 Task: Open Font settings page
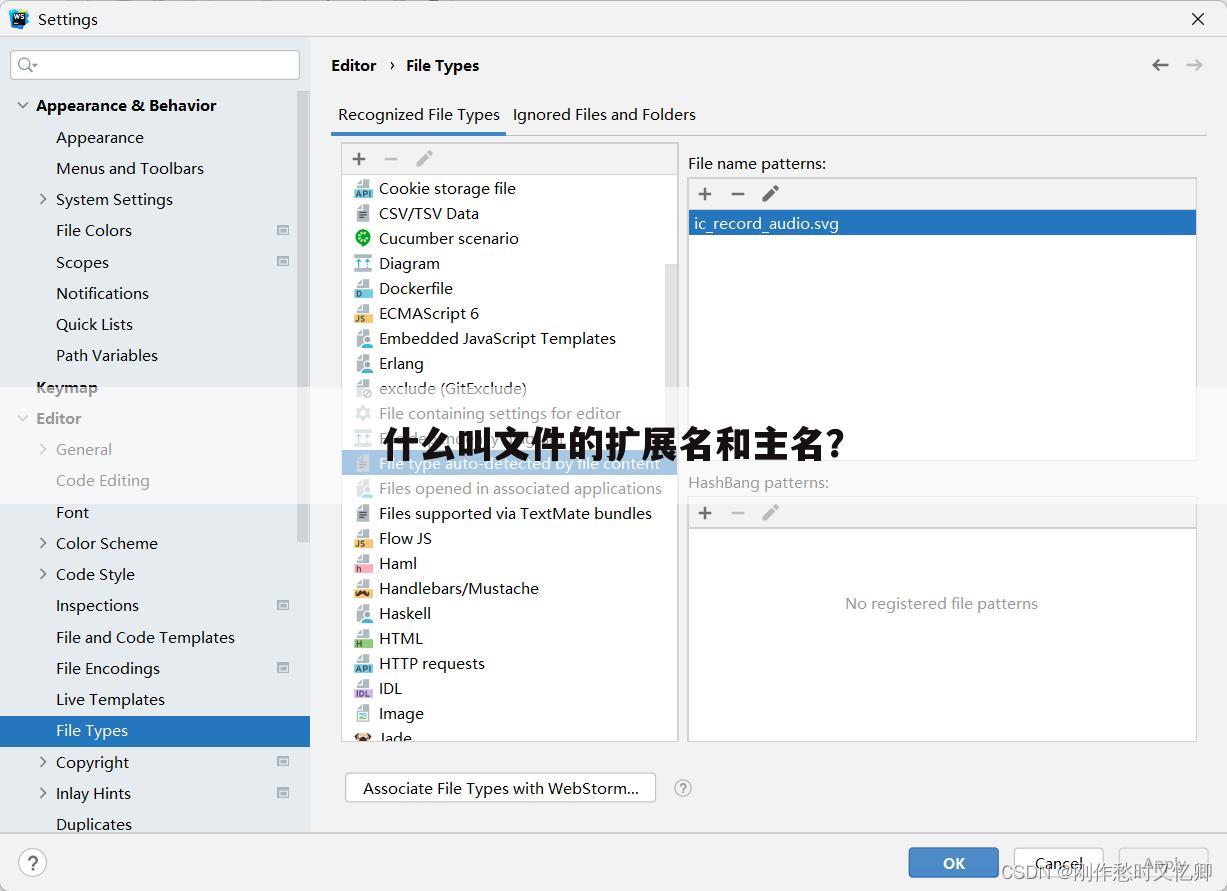click(72, 512)
